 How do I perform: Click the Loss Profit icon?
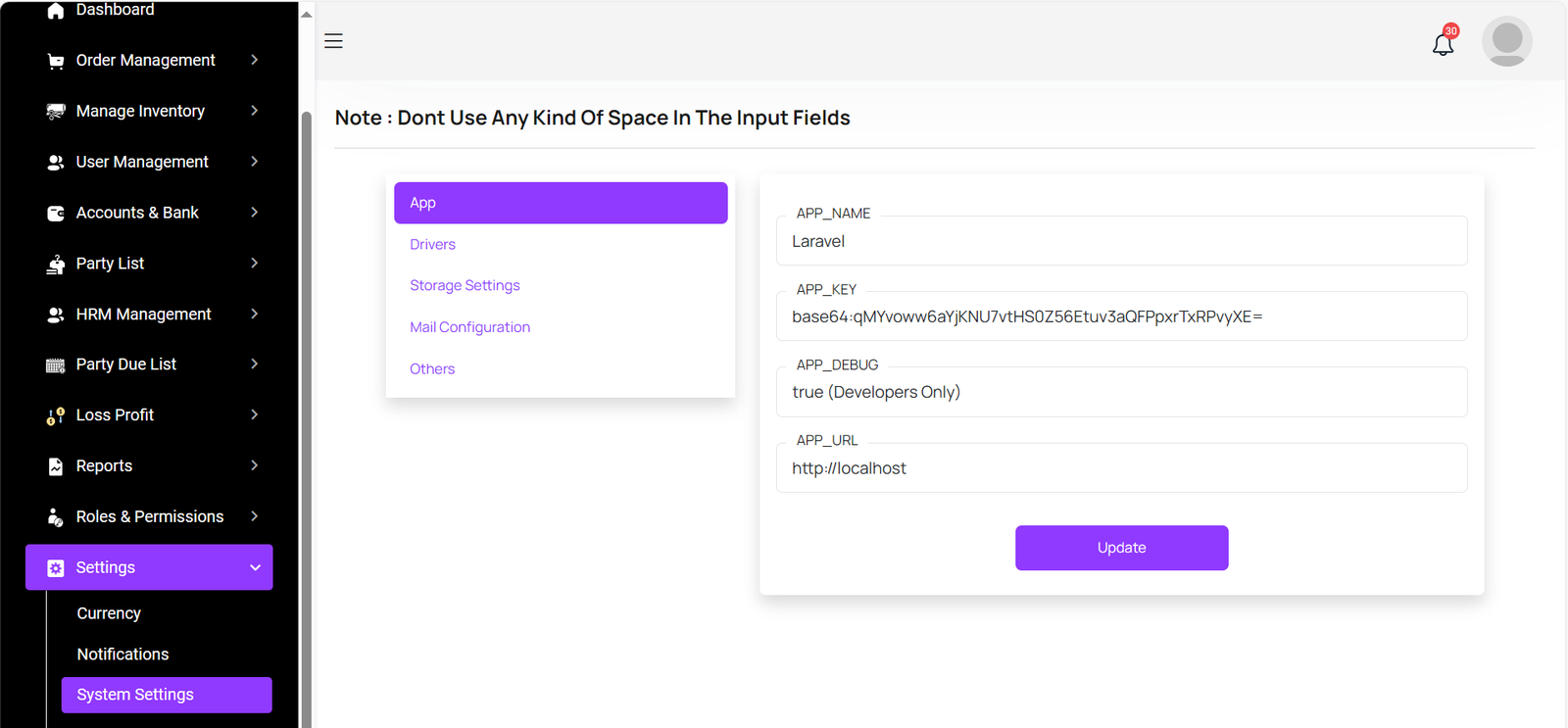(x=56, y=415)
